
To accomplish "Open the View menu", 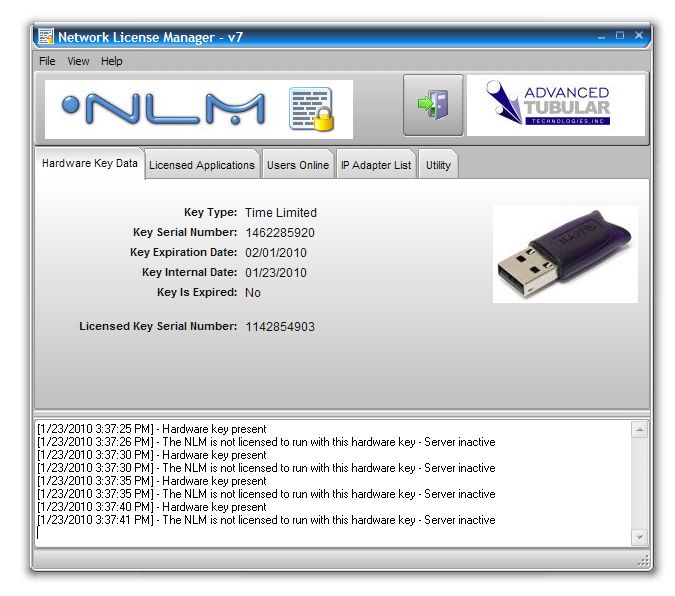I will click(x=78, y=61).
